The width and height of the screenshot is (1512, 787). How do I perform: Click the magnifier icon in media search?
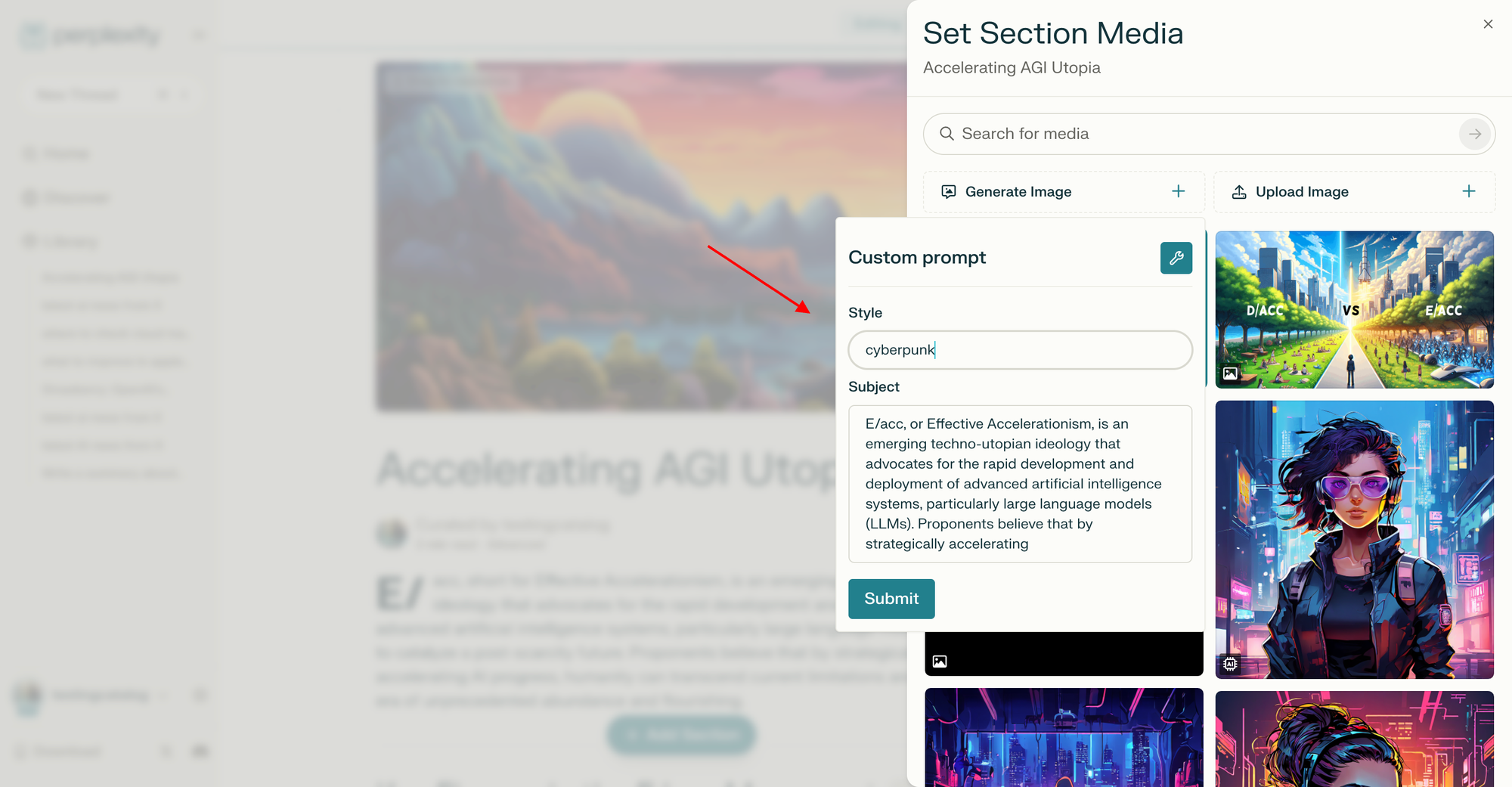point(946,134)
